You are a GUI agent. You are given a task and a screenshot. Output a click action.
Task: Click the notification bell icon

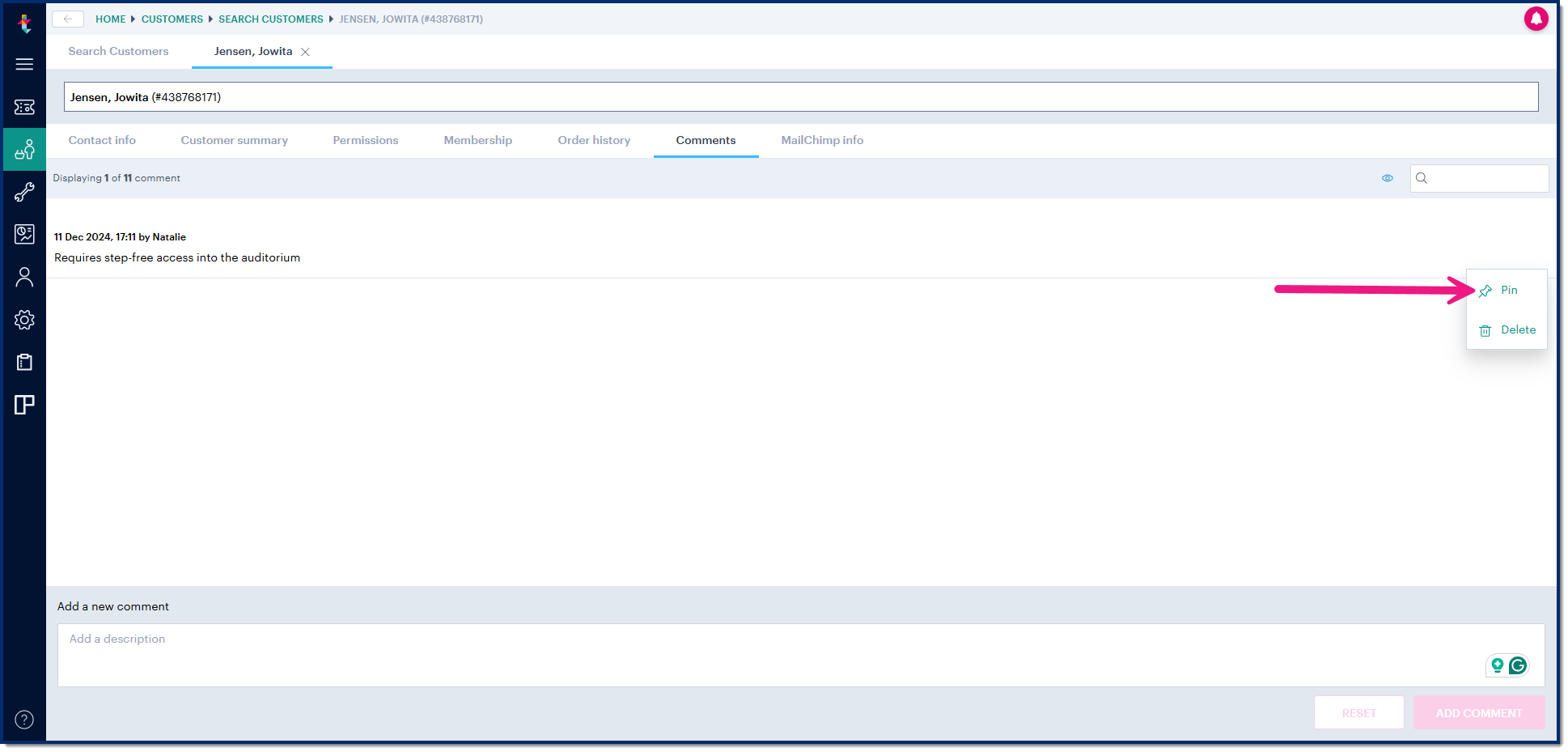tap(1535, 19)
